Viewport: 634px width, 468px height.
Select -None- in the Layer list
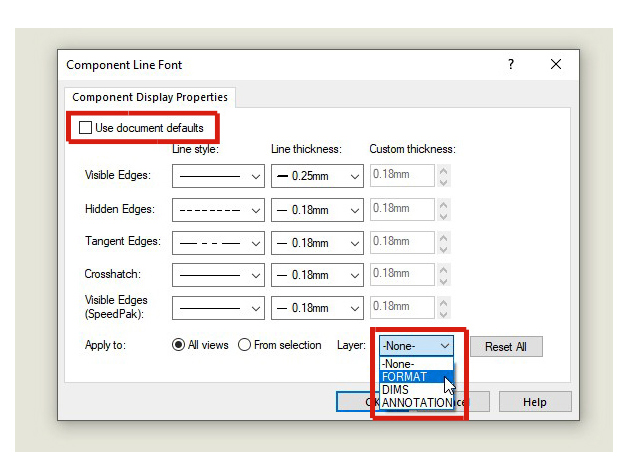(399, 364)
